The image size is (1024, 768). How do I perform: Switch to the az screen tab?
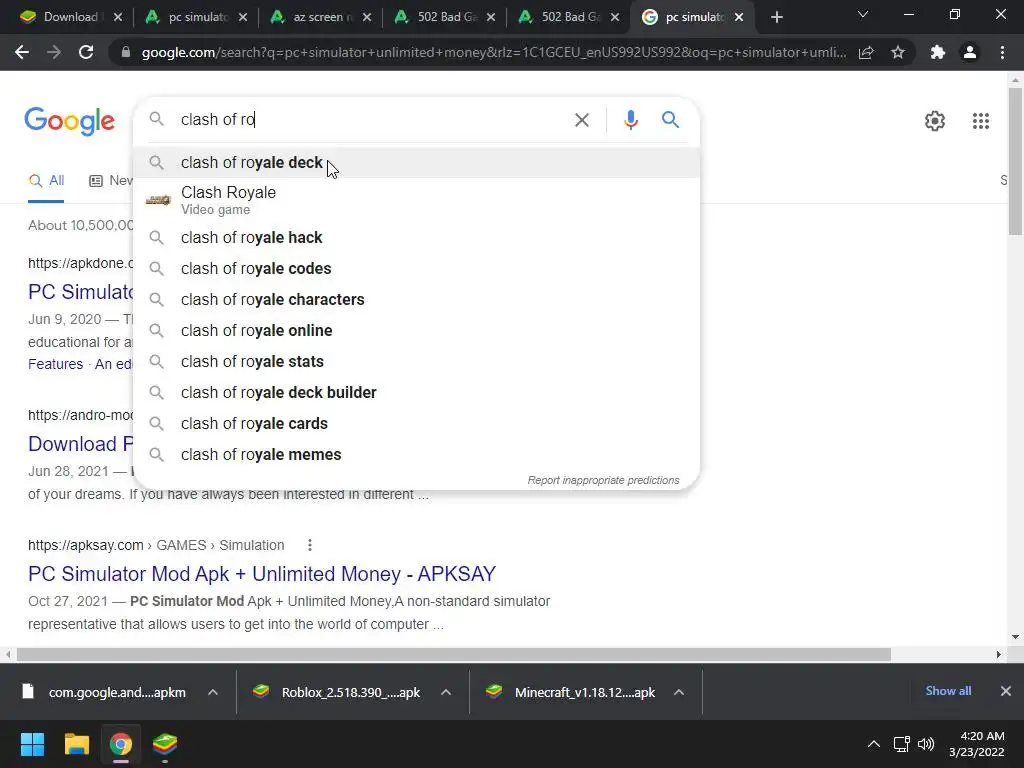coord(321,18)
